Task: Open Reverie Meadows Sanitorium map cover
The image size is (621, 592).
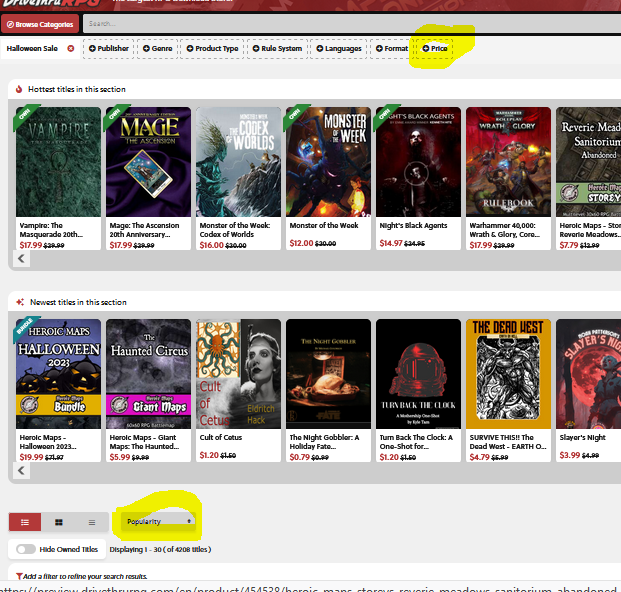Action: 589,162
